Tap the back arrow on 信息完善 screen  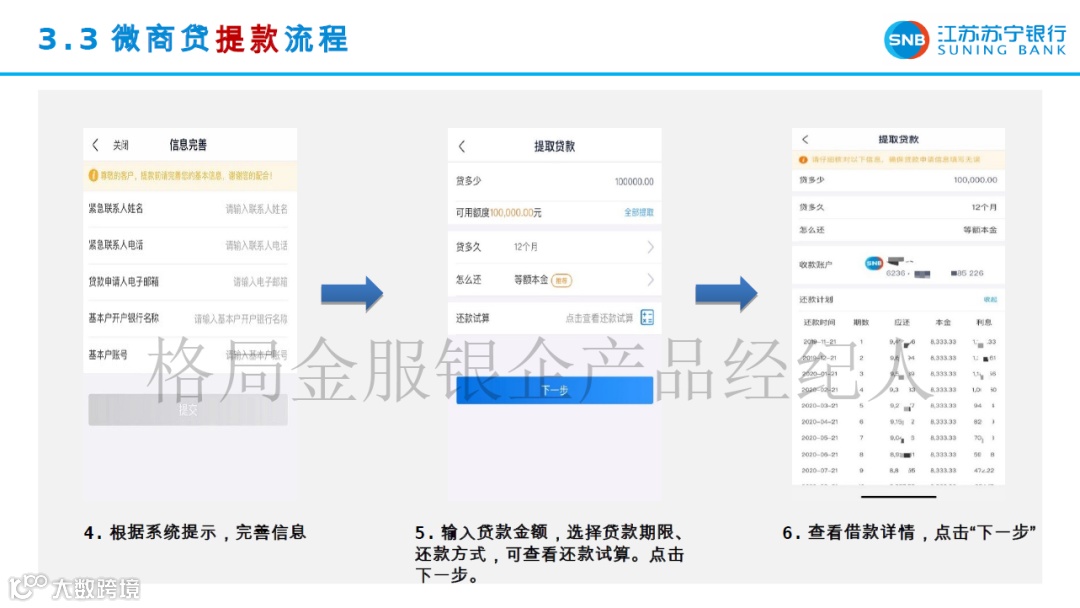96,145
